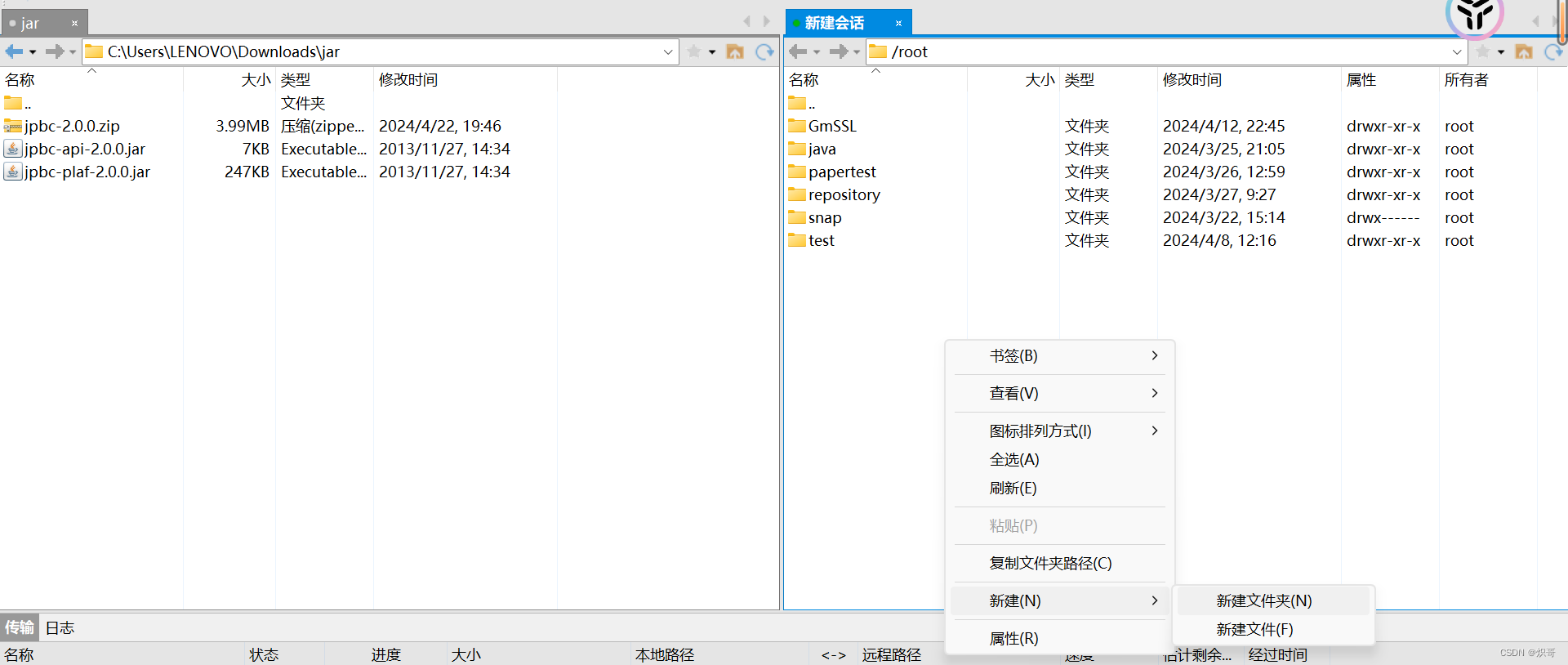Select 新建文件(F) in the submenu
This screenshot has width=1568, height=665.
[x=1273, y=630]
